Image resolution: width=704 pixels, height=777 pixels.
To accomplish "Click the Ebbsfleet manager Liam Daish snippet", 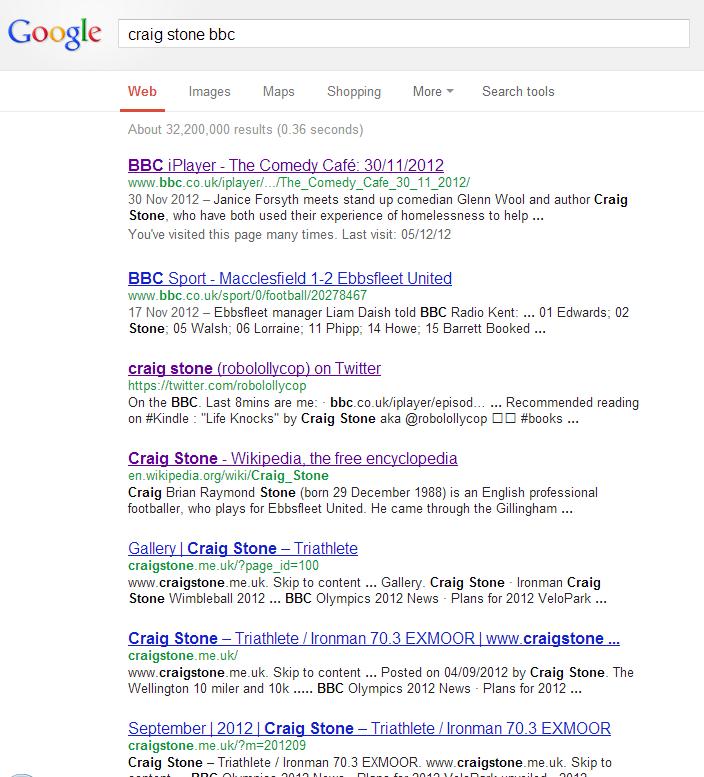I will [x=379, y=321].
